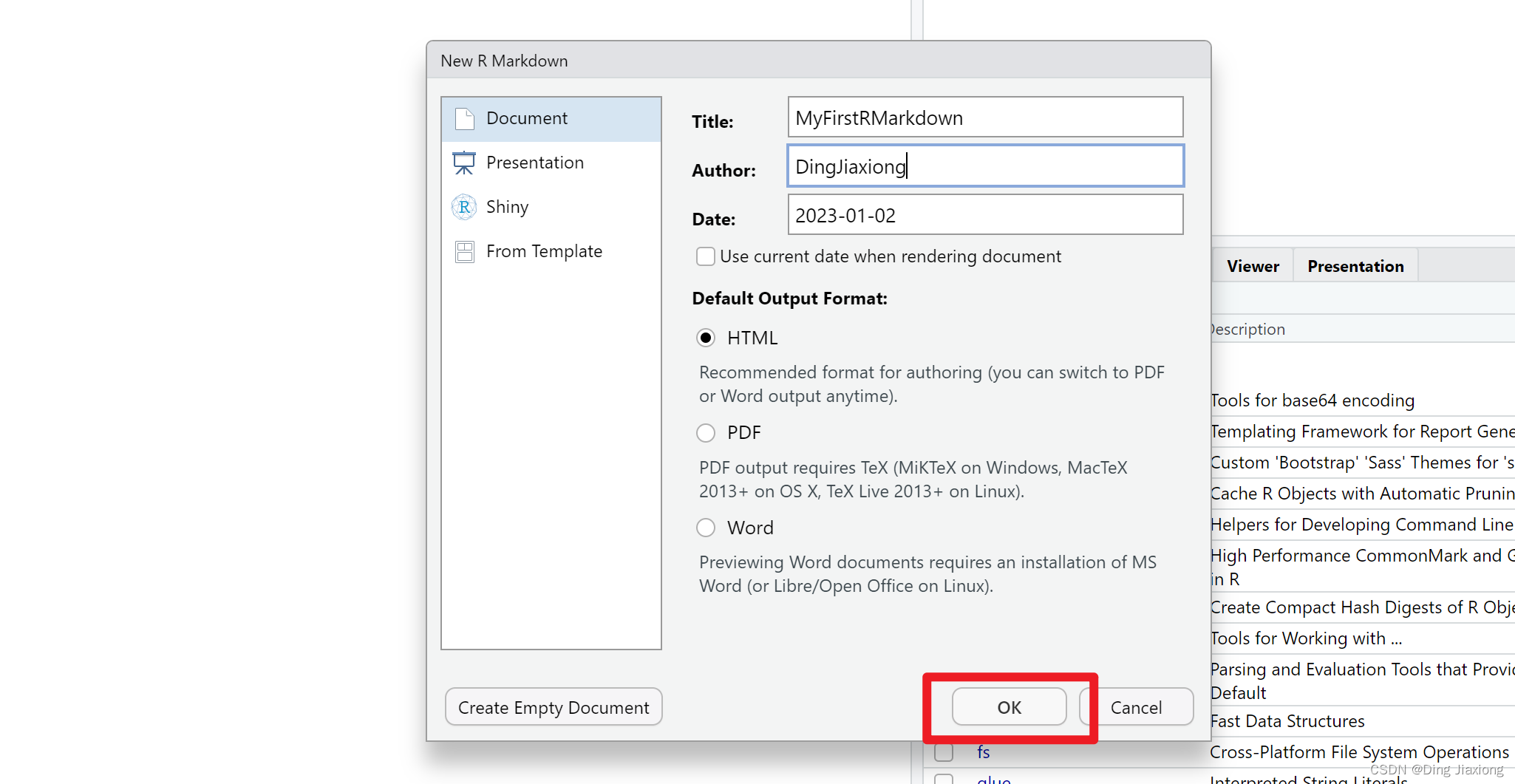
Task: Select the From Template icon
Action: (x=464, y=251)
